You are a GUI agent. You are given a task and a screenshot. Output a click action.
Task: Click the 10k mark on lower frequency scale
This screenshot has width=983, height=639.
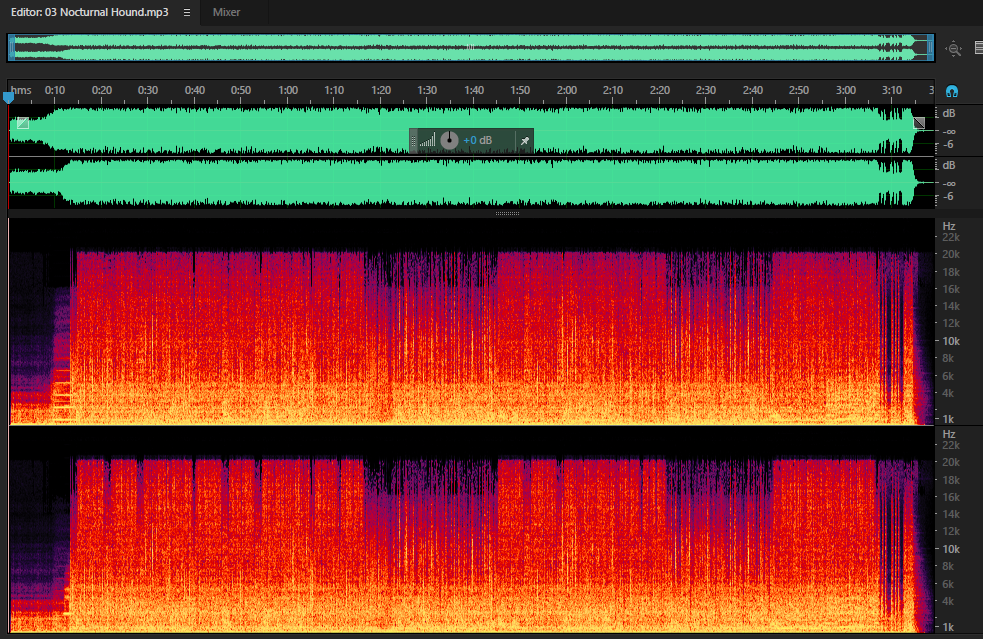950,549
